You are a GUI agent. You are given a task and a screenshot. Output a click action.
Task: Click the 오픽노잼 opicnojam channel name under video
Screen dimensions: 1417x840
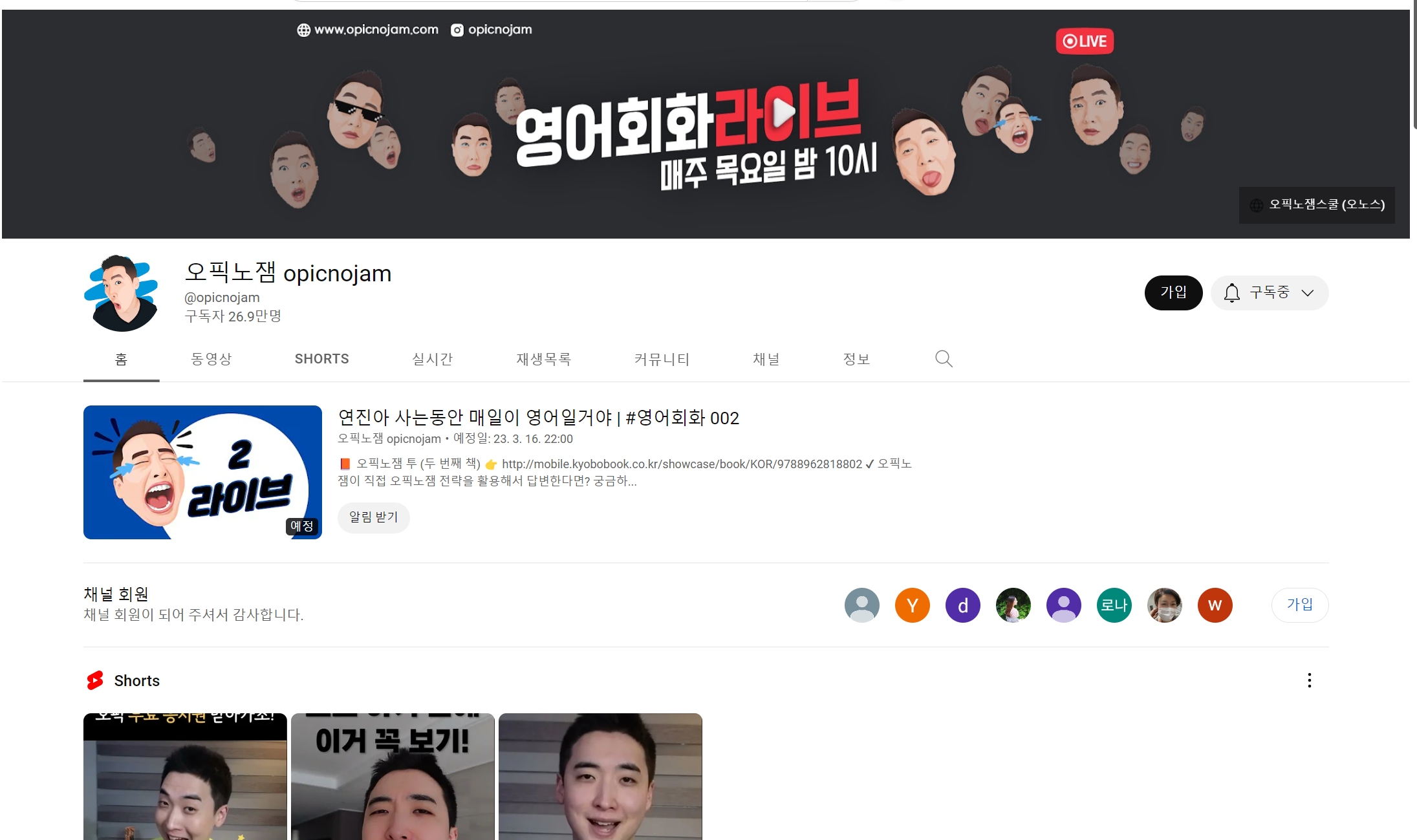click(389, 439)
